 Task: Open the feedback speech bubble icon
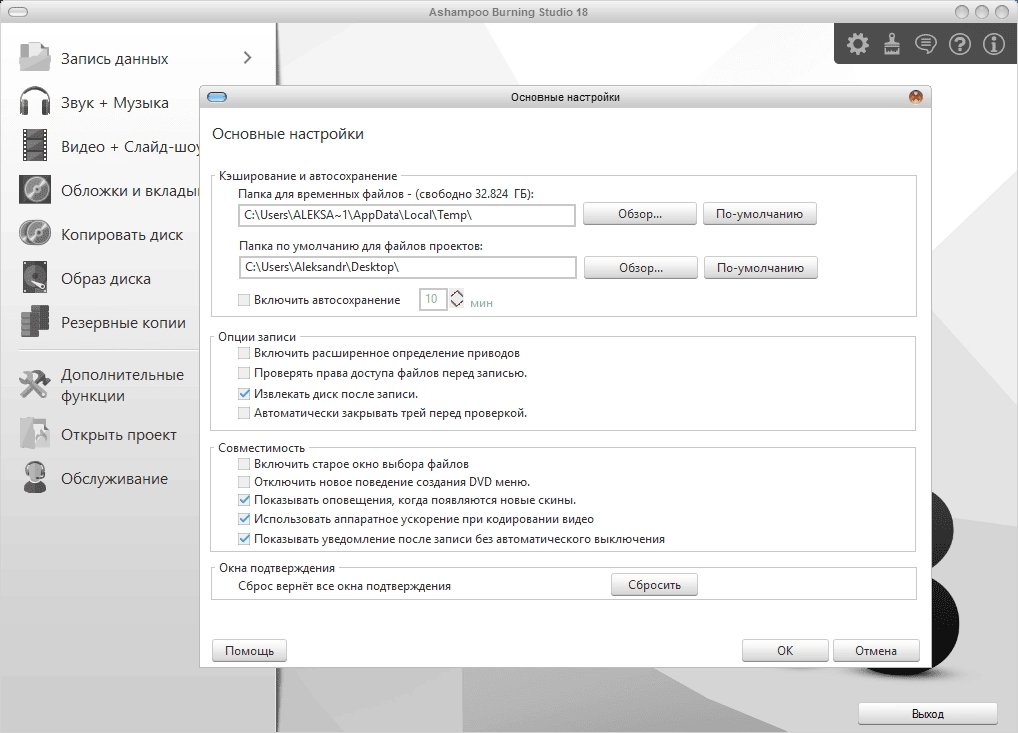click(x=926, y=44)
